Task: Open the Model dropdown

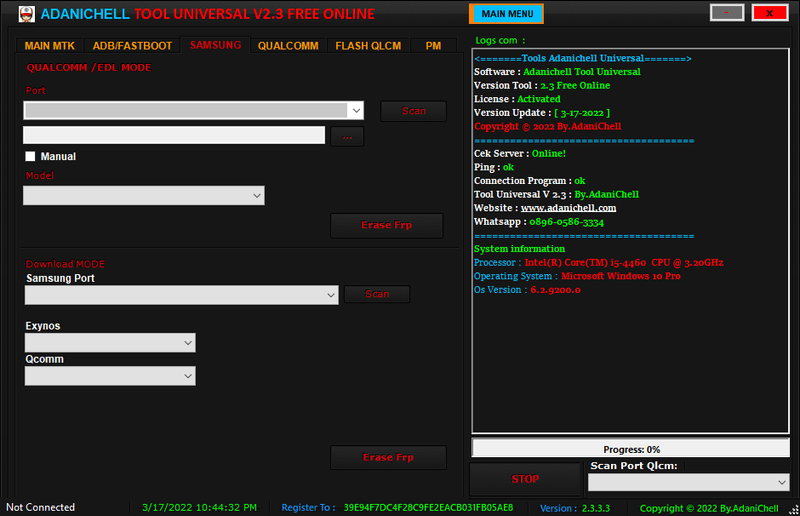Action: click(144, 195)
